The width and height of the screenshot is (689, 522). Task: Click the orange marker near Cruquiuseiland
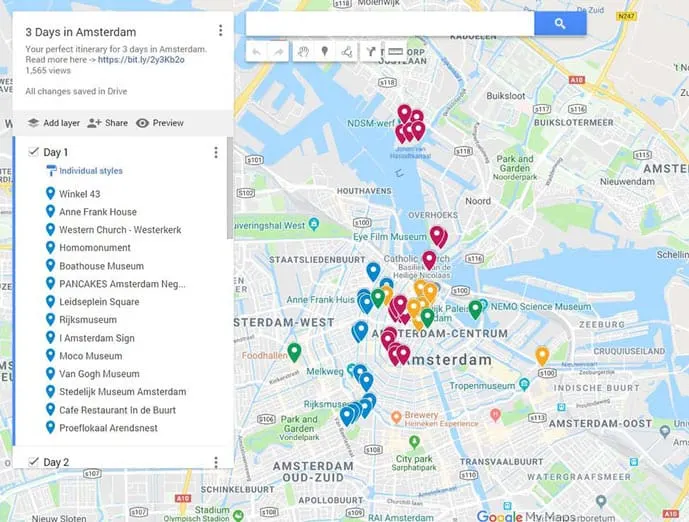542,355
